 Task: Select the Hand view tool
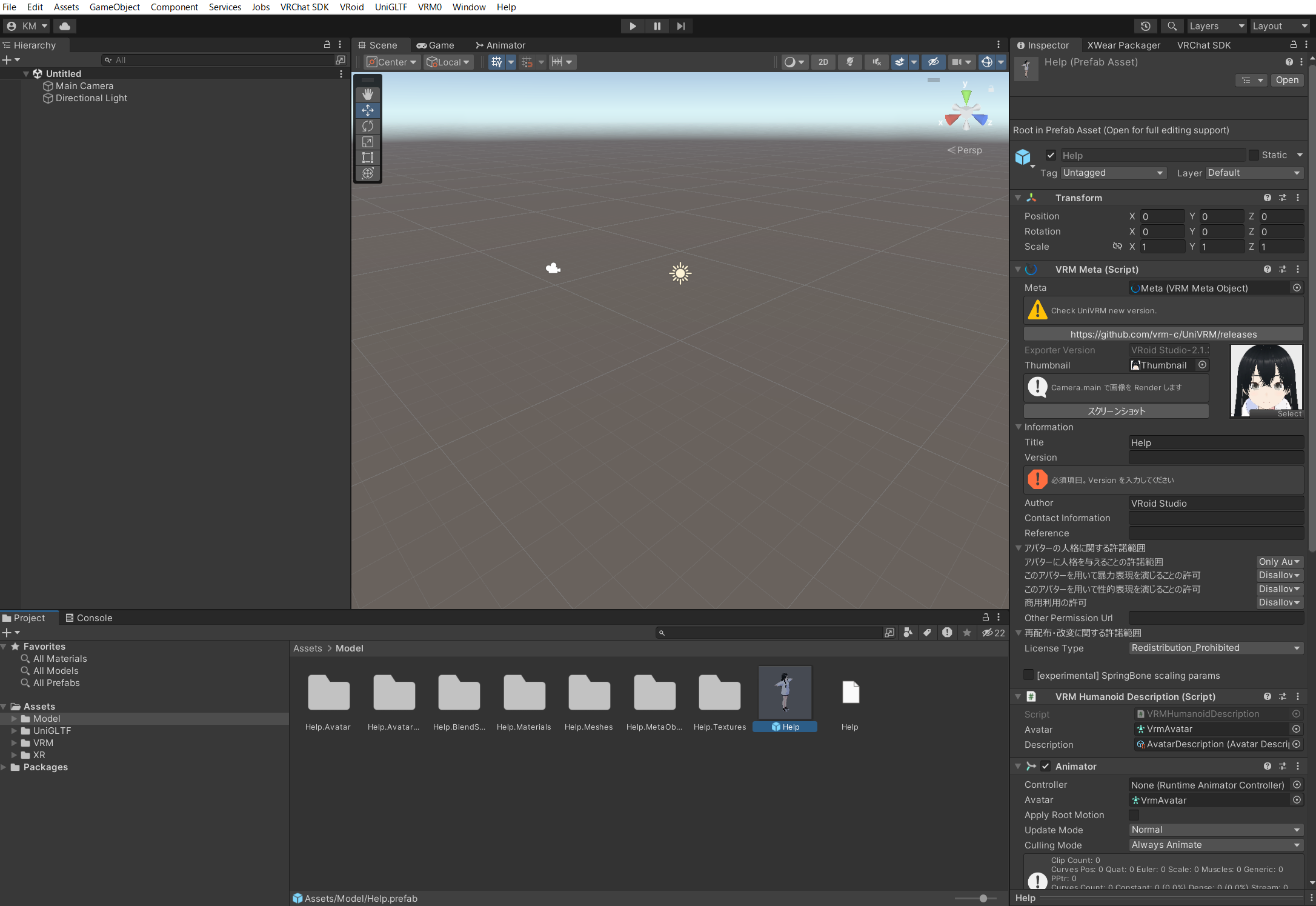click(367, 95)
